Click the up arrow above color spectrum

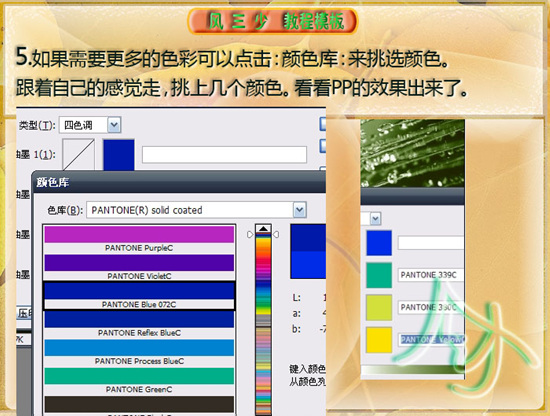[263, 229]
